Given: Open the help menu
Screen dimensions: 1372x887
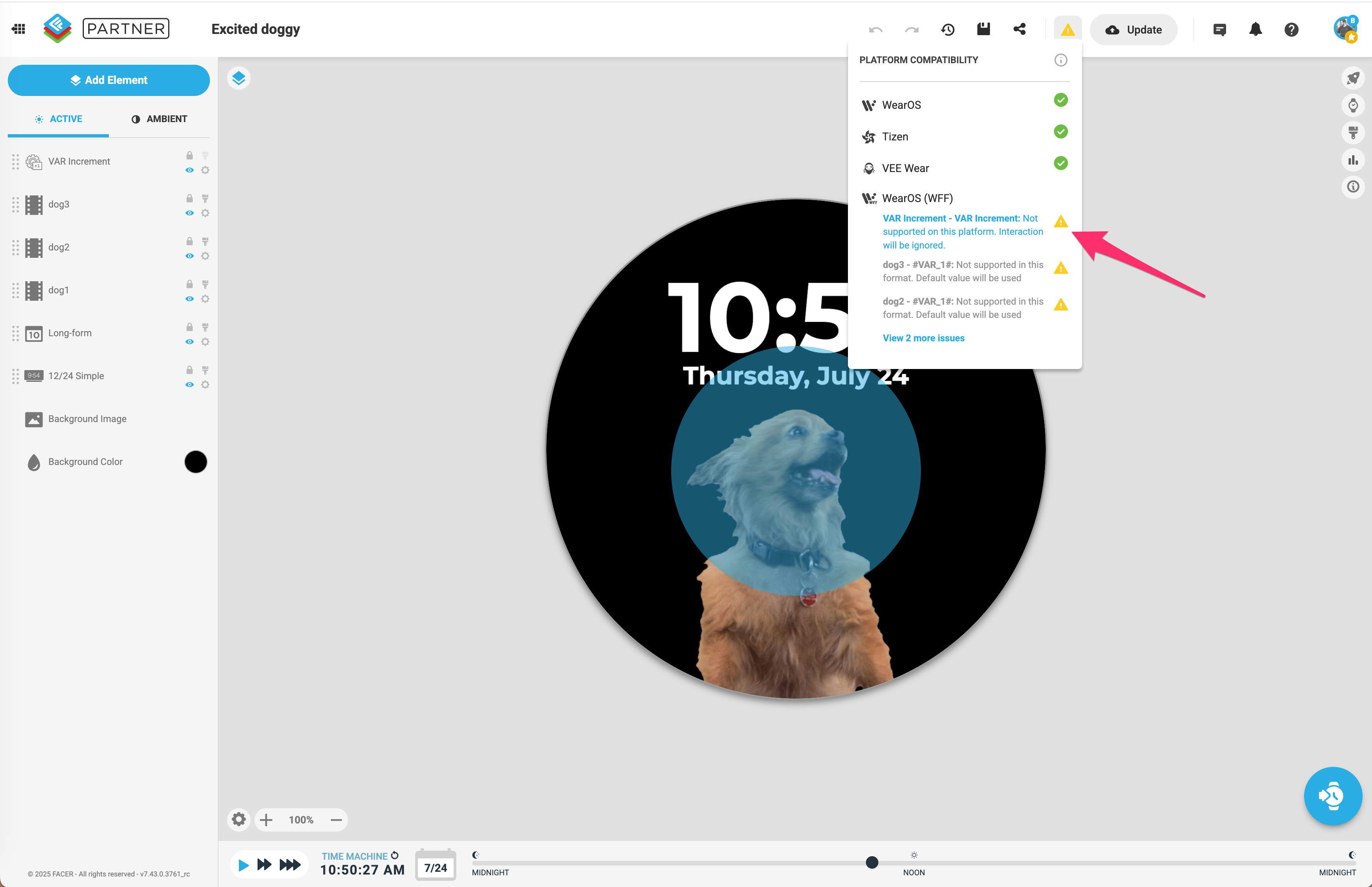Looking at the screenshot, I should (1291, 29).
